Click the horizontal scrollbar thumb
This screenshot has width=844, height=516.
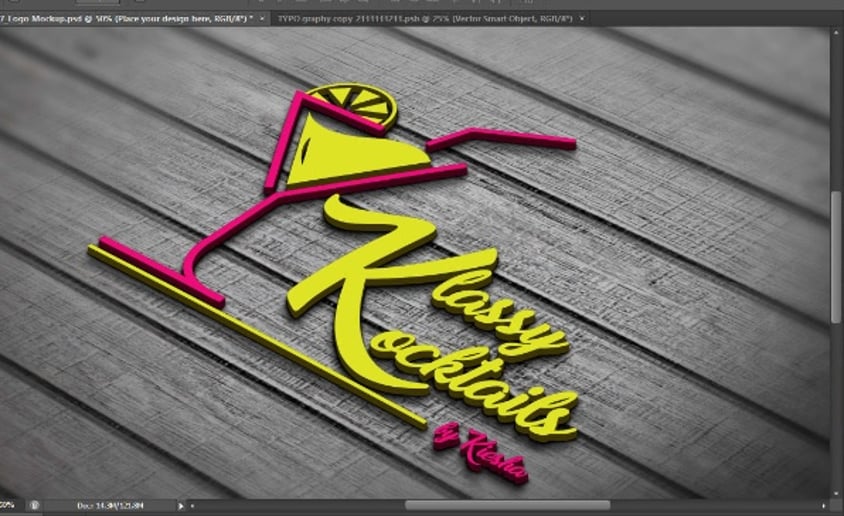[x=508, y=505]
